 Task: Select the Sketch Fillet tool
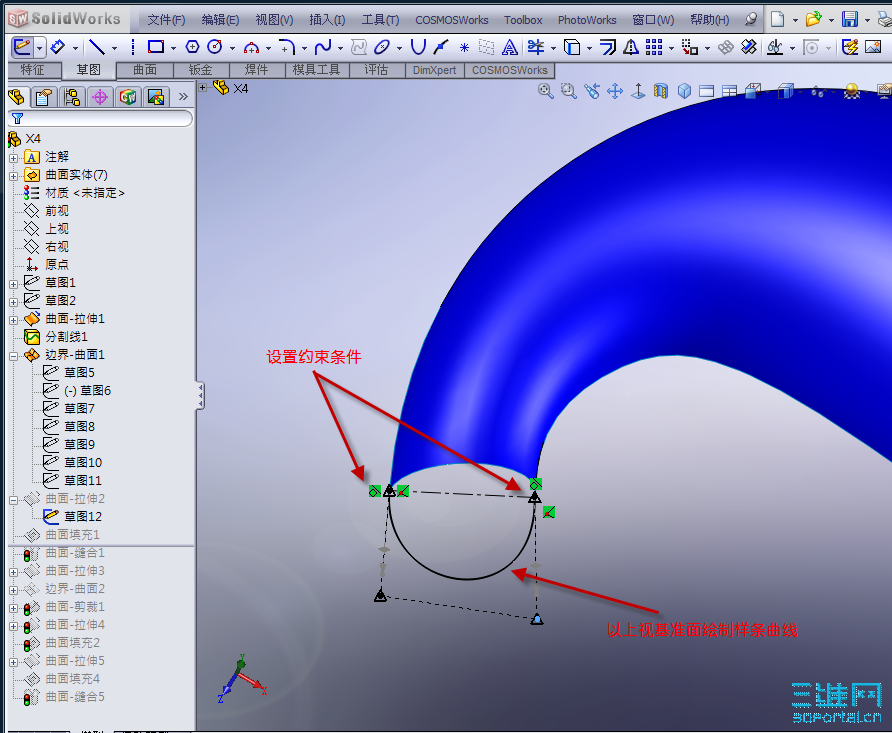click(x=287, y=47)
